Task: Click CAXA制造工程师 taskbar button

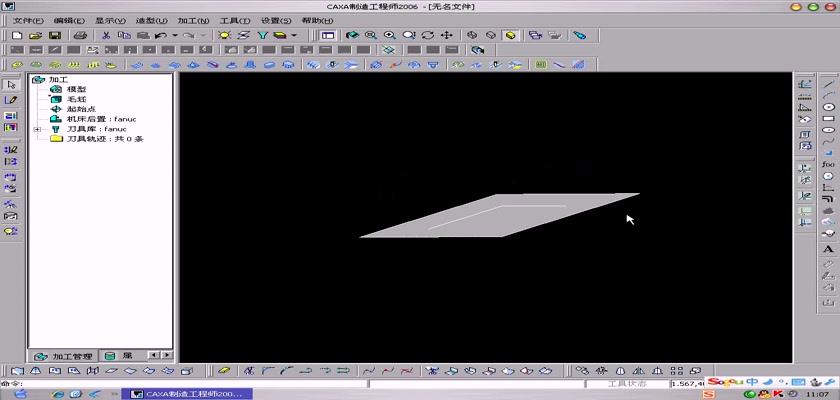Action: [x=186, y=394]
